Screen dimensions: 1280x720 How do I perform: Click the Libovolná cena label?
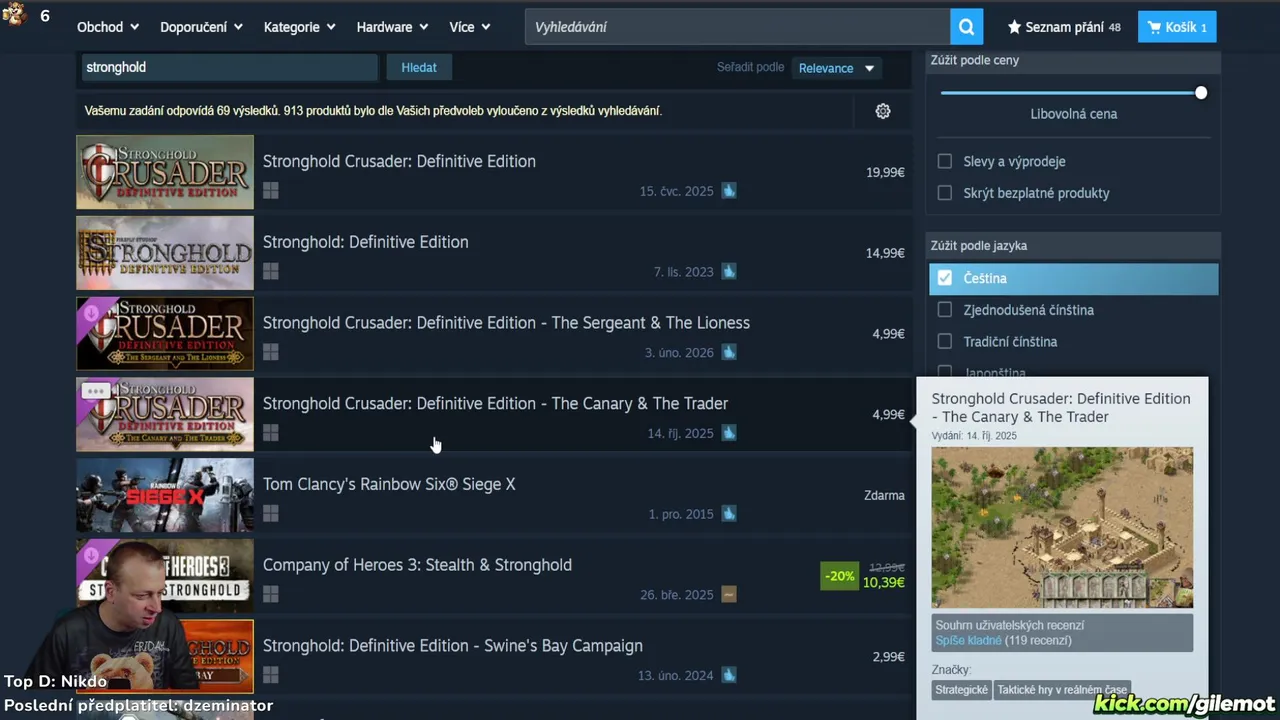coord(1074,114)
